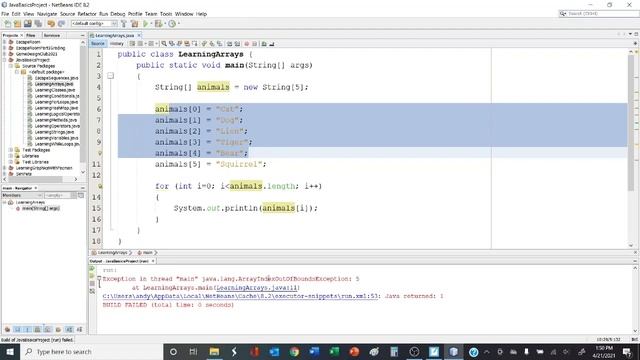Click the Type here to search box

[91, 351]
